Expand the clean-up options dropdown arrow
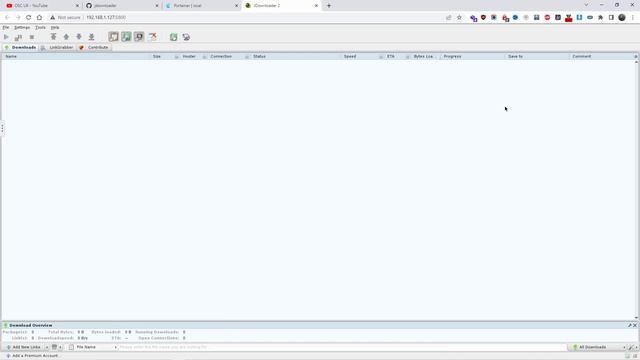Viewport: 640px width, 360px height. coord(60,347)
